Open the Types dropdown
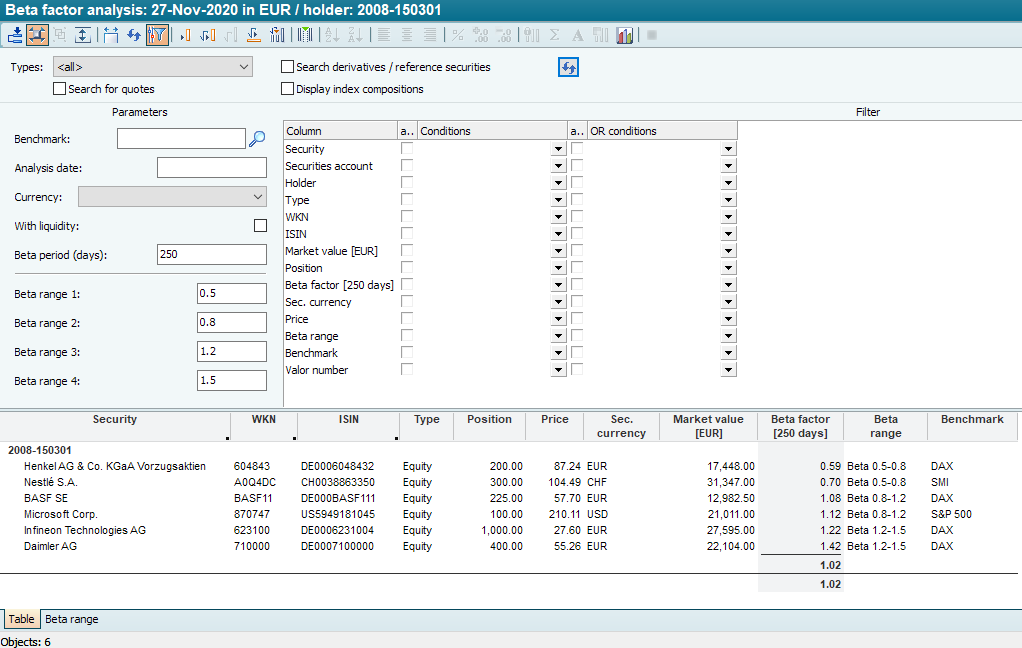1022x648 pixels. coord(154,67)
